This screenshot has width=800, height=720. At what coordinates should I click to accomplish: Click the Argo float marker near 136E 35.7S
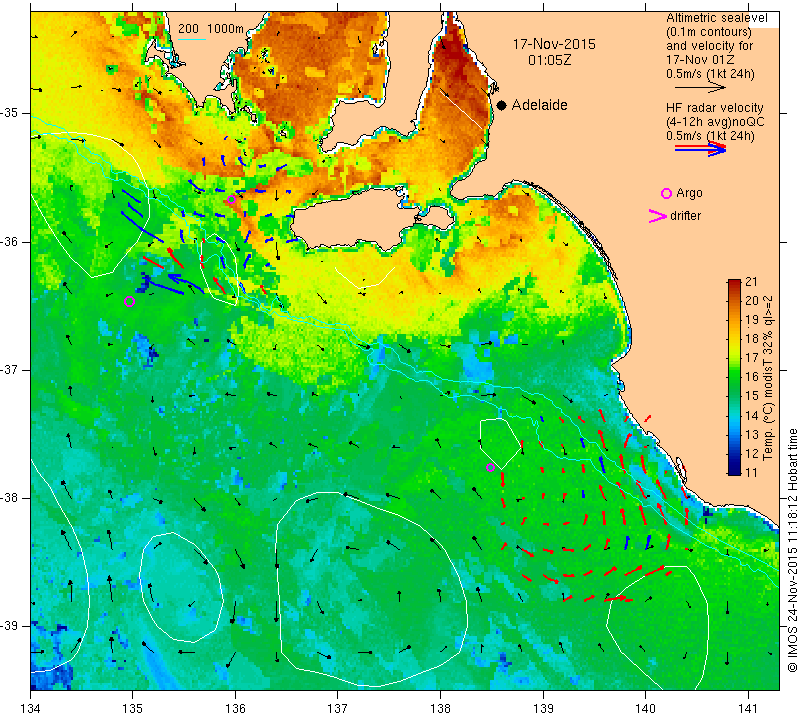[x=231, y=199]
